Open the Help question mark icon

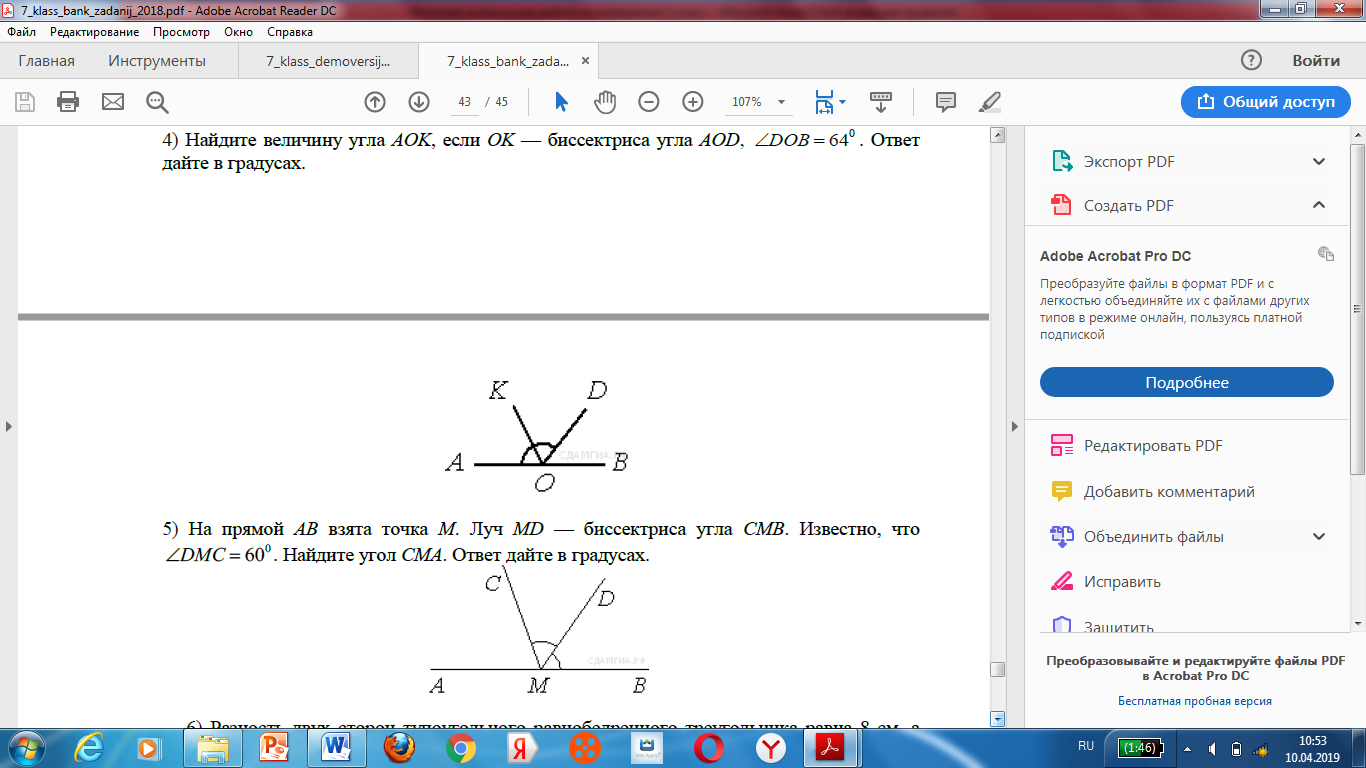coord(1251,60)
